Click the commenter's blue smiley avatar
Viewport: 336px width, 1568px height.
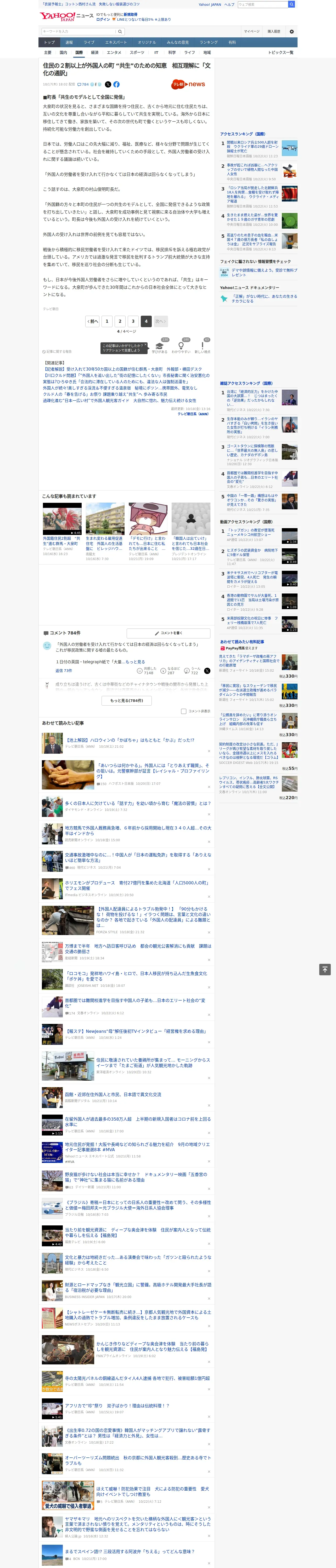click(x=47, y=645)
